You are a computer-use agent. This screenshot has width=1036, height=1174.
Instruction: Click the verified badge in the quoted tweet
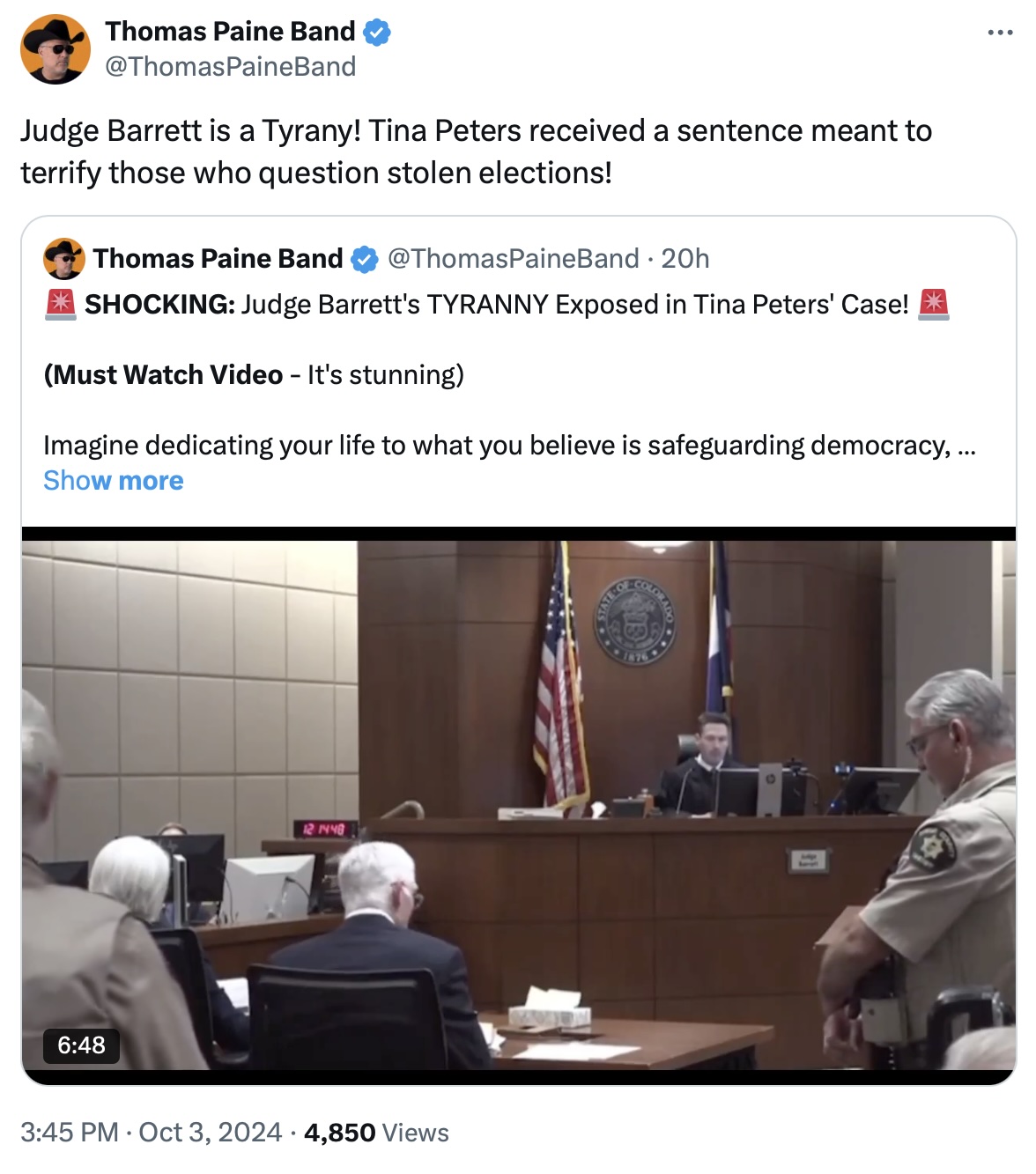[x=365, y=259]
